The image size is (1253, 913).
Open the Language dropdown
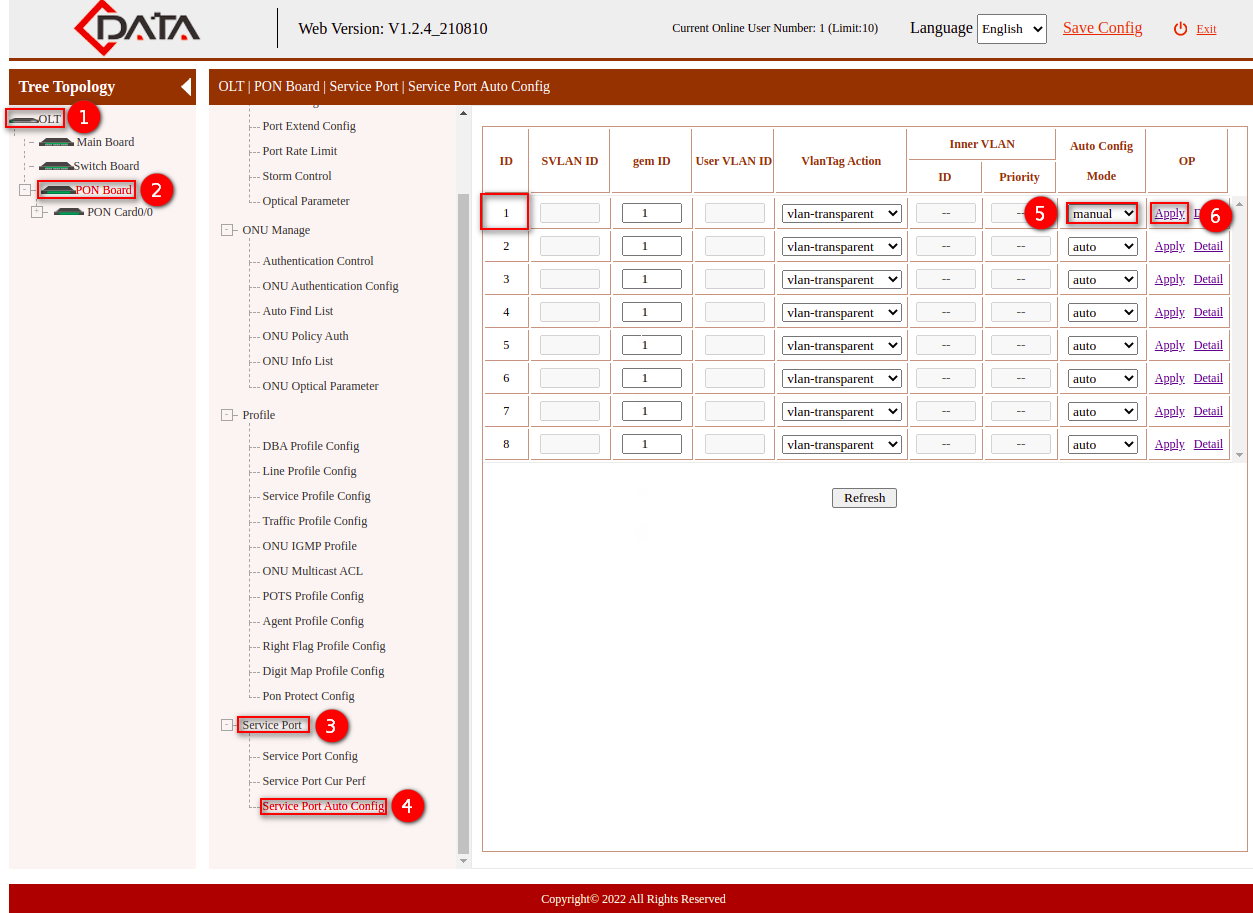click(x=1011, y=29)
